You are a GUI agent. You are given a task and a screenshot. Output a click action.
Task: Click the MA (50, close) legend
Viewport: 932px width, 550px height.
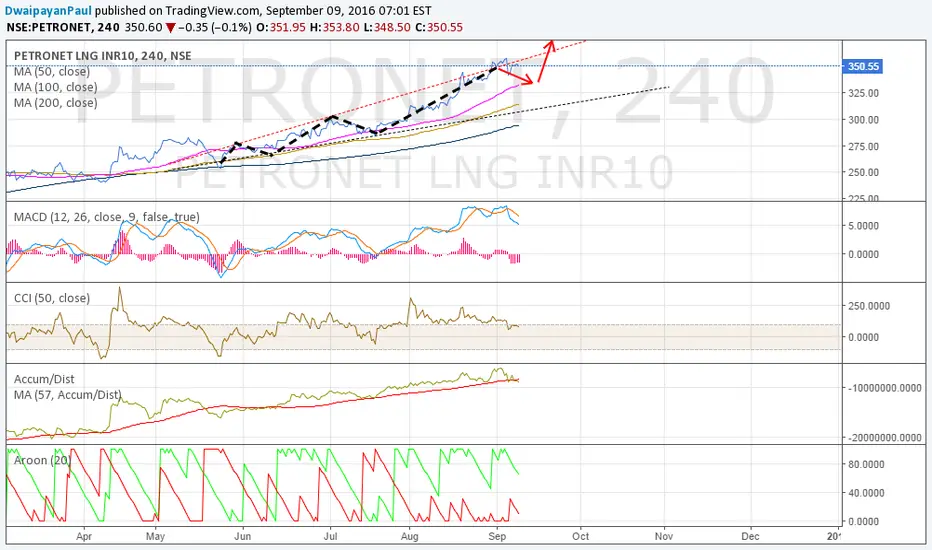[x=52, y=71]
